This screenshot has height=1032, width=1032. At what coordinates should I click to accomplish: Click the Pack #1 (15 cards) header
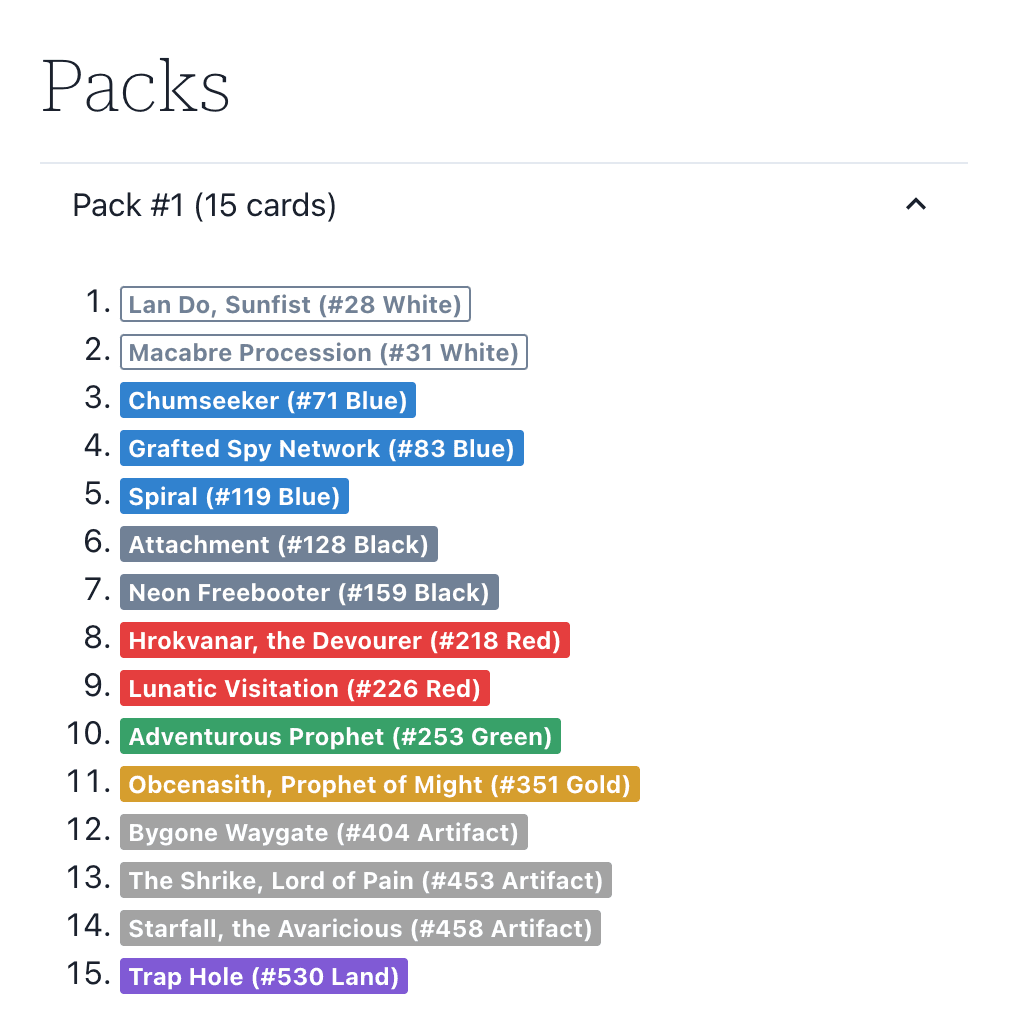[x=205, y=205]
